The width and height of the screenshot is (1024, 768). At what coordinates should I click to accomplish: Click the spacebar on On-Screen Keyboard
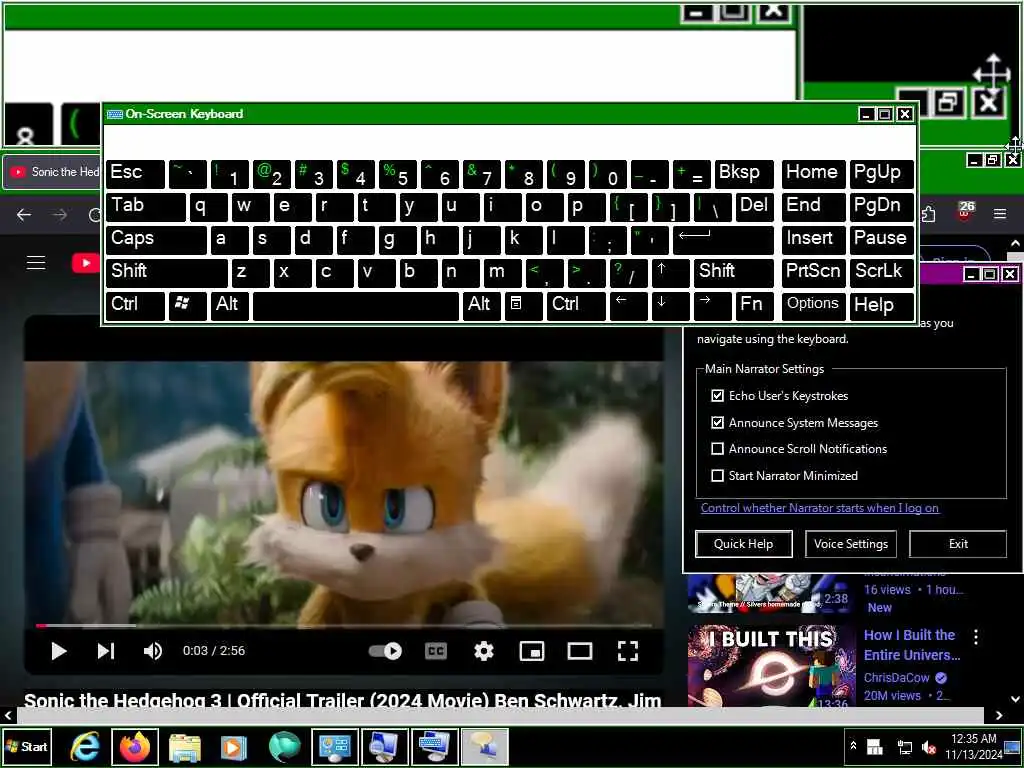(356, 305)
